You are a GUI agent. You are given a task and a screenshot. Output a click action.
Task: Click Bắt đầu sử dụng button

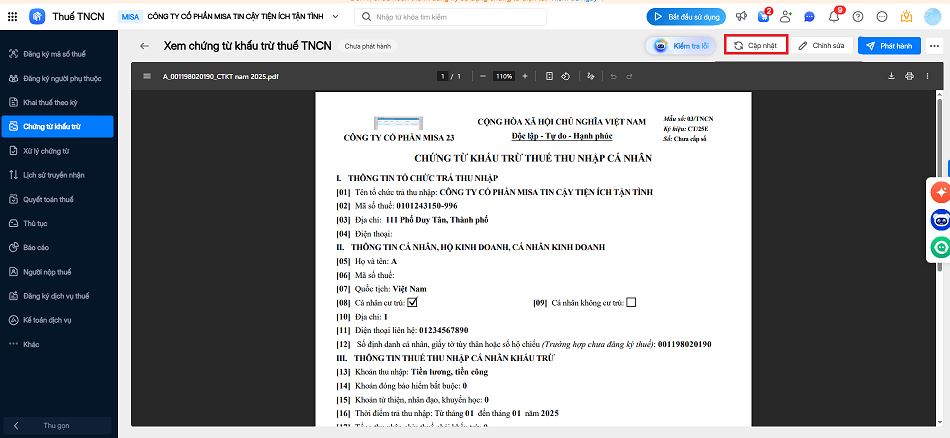[686, 16]
